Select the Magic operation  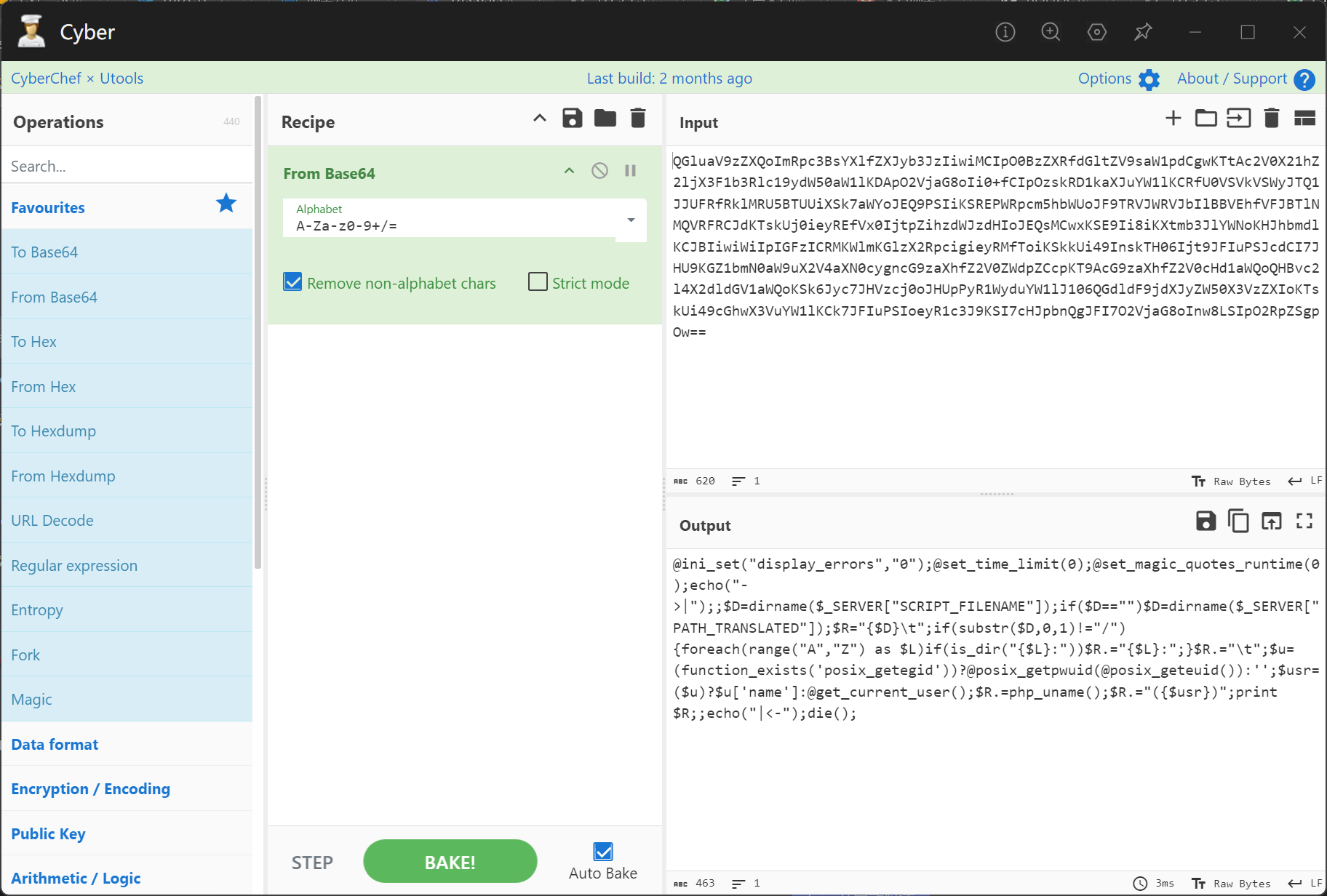click(127, 699)
